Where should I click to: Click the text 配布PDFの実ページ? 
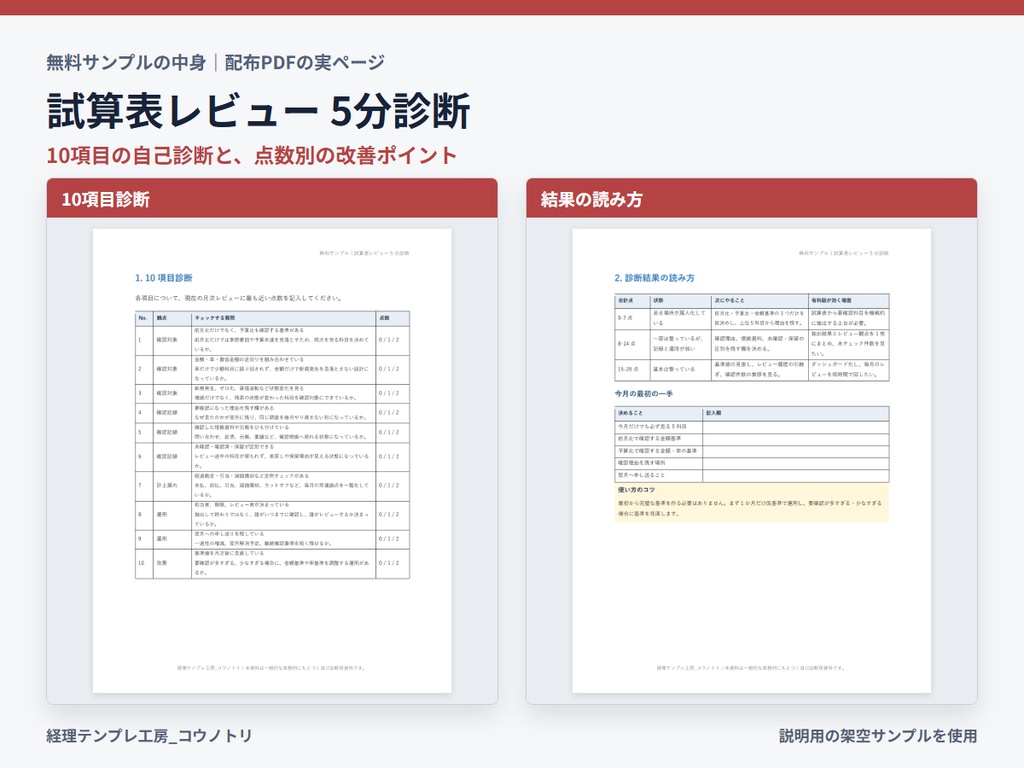pyautogui.click(x=304, y=63)
